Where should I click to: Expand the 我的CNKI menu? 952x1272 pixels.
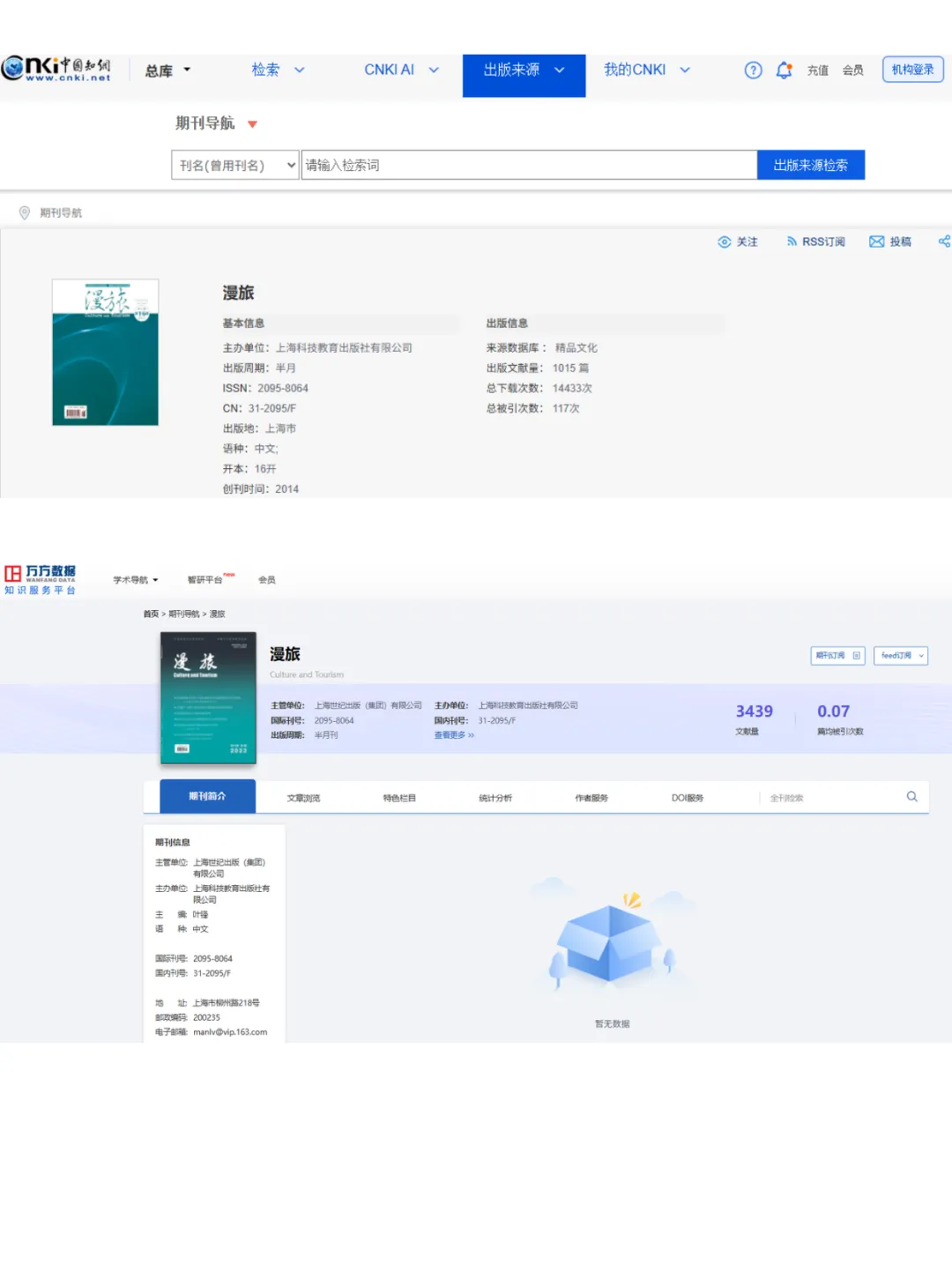pyautogui.click(x=646, y=70)
